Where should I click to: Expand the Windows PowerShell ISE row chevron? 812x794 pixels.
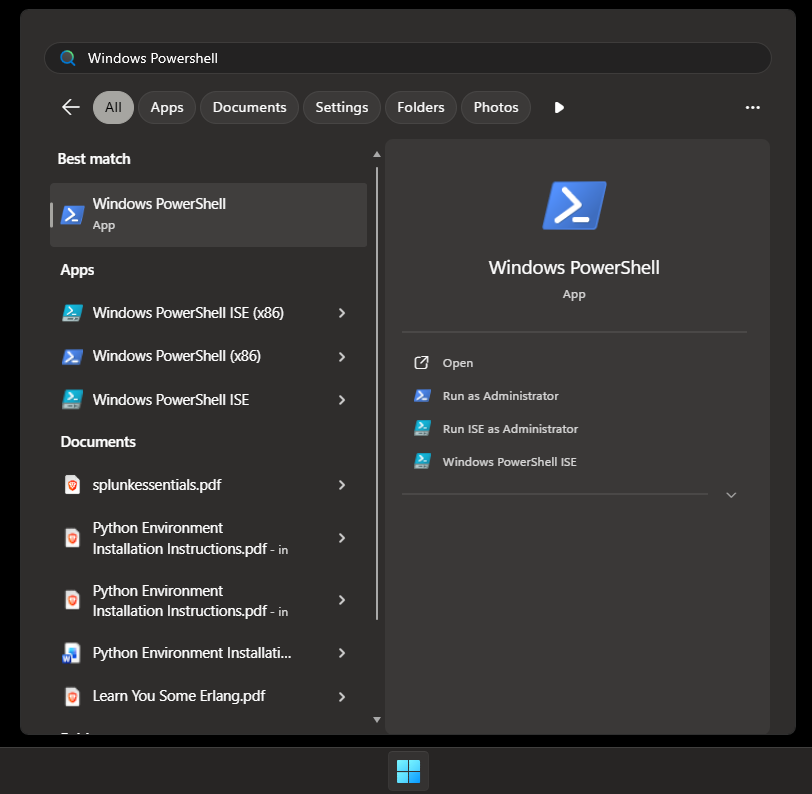(342, 400)
